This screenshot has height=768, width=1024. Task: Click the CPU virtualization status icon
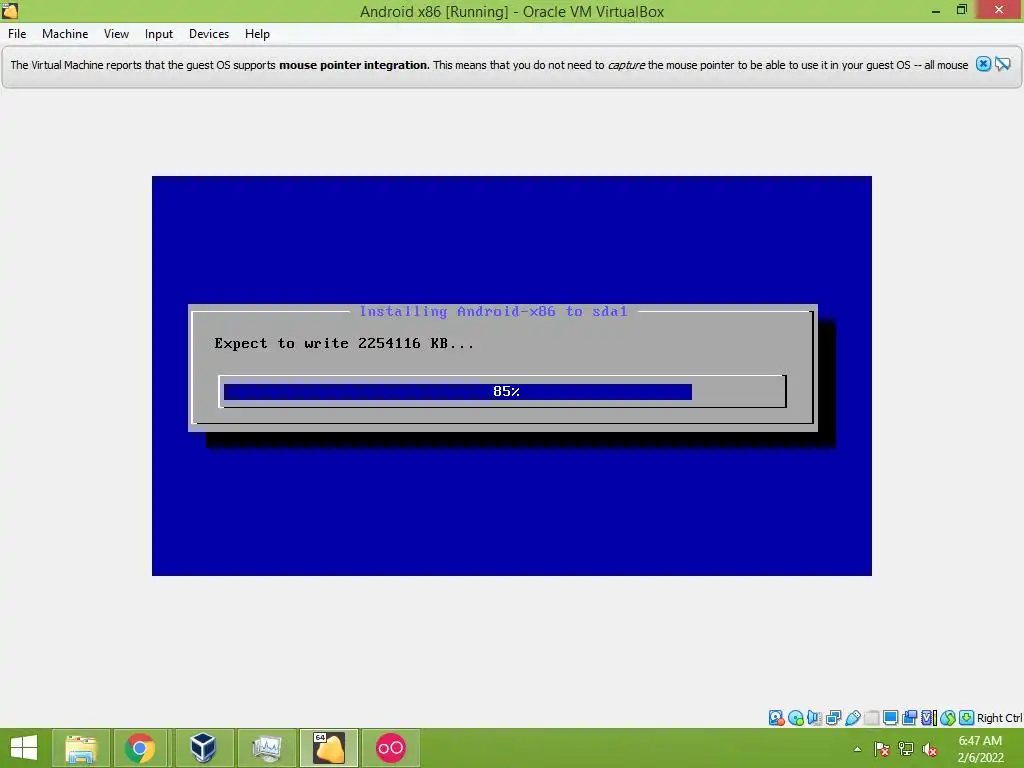tap(929, 718)
